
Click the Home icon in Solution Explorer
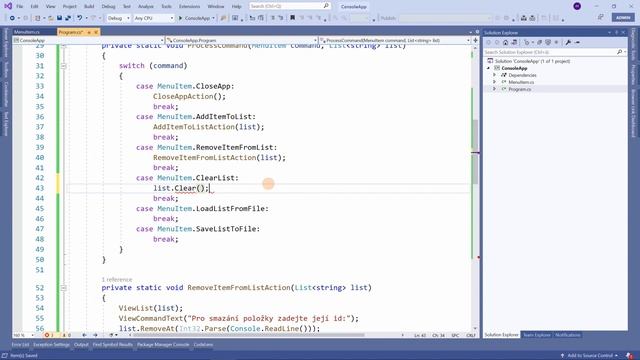point(505,42)
